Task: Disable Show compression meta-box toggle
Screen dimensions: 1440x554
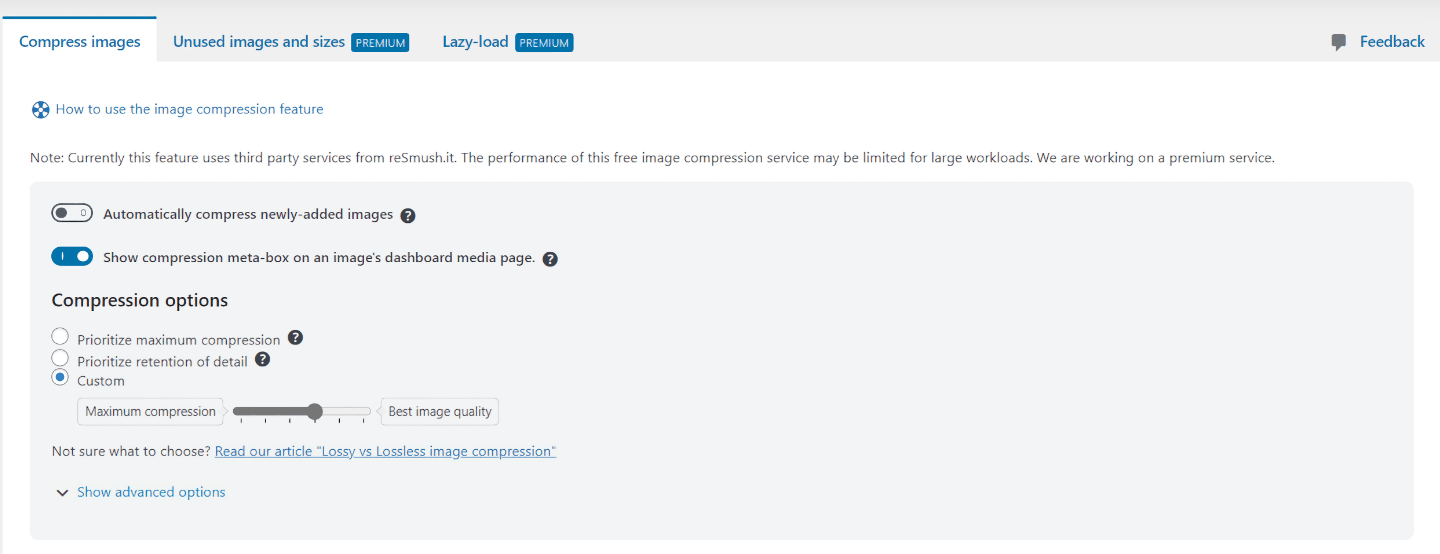Action: pyautogui.click(x=72, y=257)
